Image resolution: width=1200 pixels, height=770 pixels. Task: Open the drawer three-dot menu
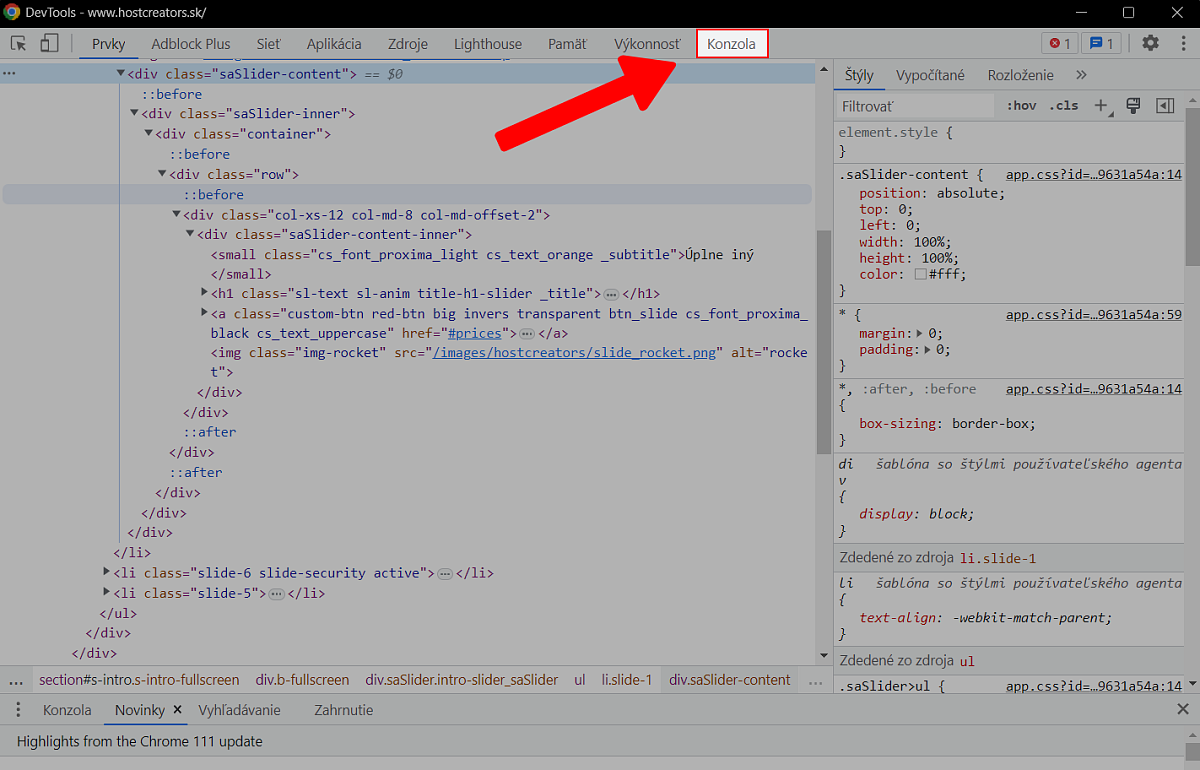(18, 710)
